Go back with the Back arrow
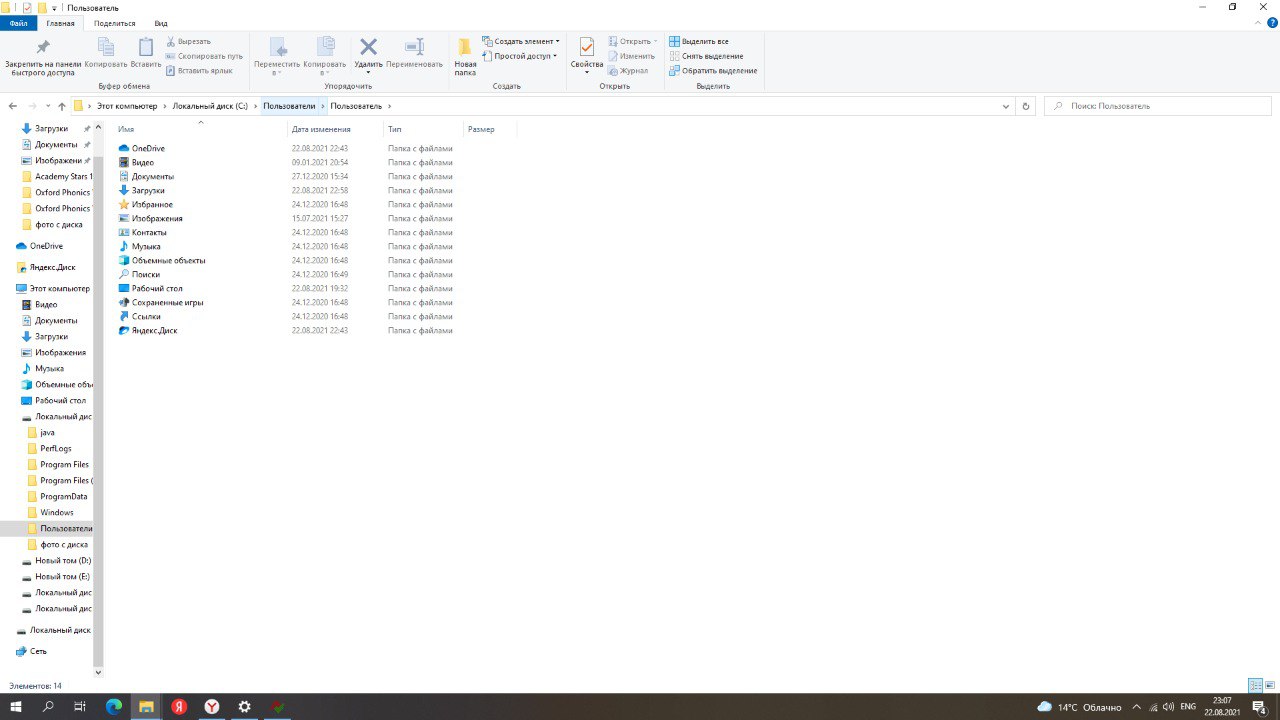 click(13, 106)
